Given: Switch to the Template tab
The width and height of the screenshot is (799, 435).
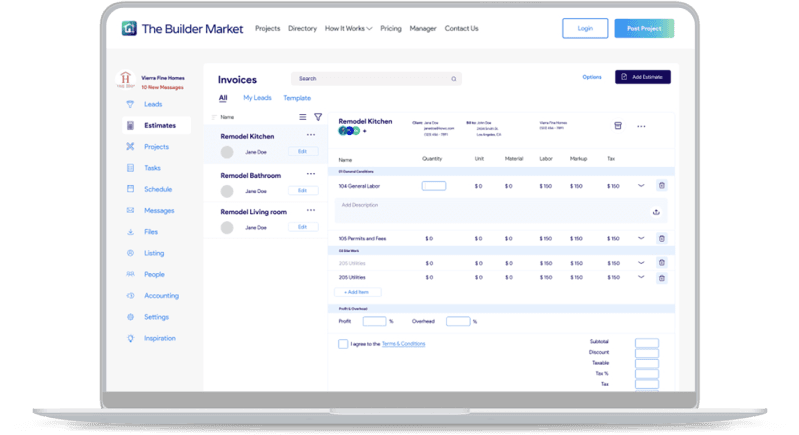Looking at the screenshot, I should (x=297, y=98).
